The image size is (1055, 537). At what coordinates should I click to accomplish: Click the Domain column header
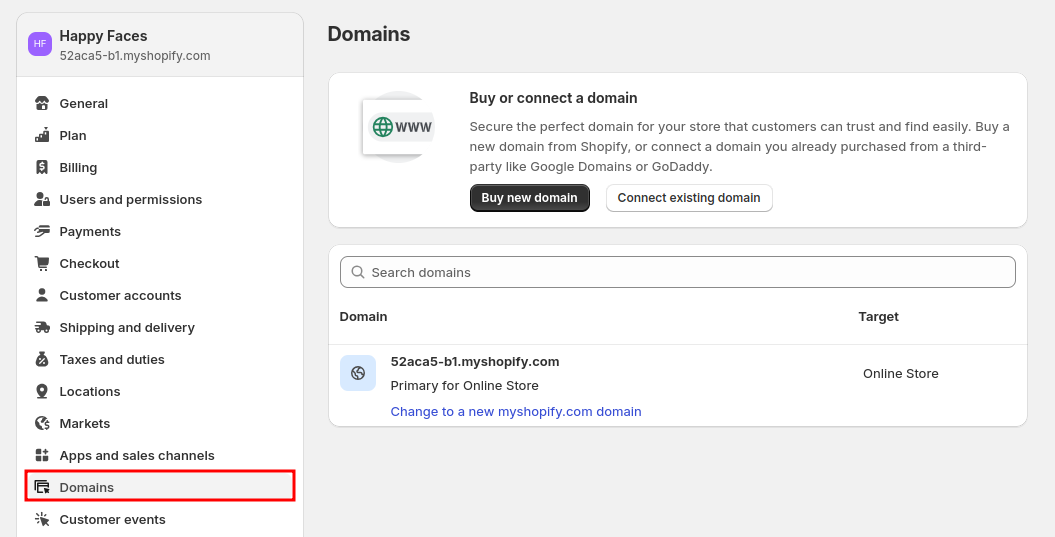coord(363,316)
